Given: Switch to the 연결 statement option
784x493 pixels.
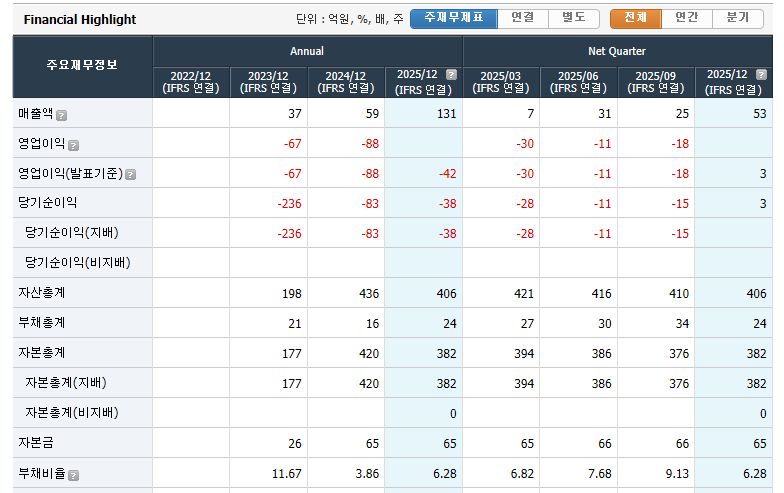Looking at the screenshot, I should (x=522, y=18).
